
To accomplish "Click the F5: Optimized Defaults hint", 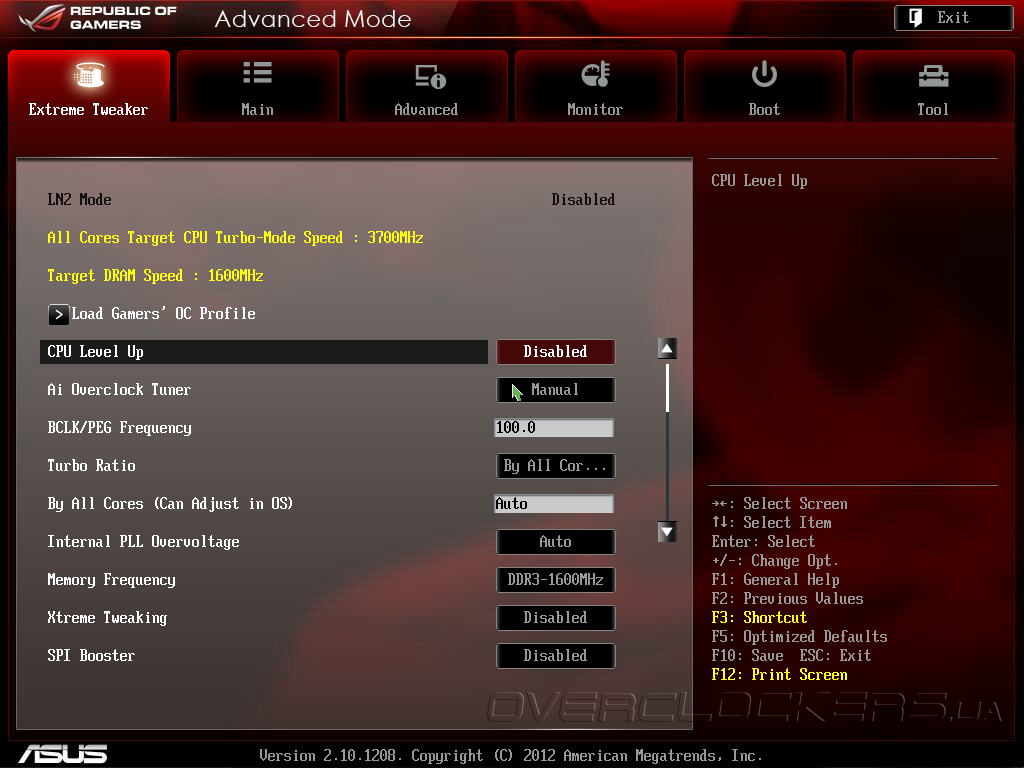I will tap(799, 637).
